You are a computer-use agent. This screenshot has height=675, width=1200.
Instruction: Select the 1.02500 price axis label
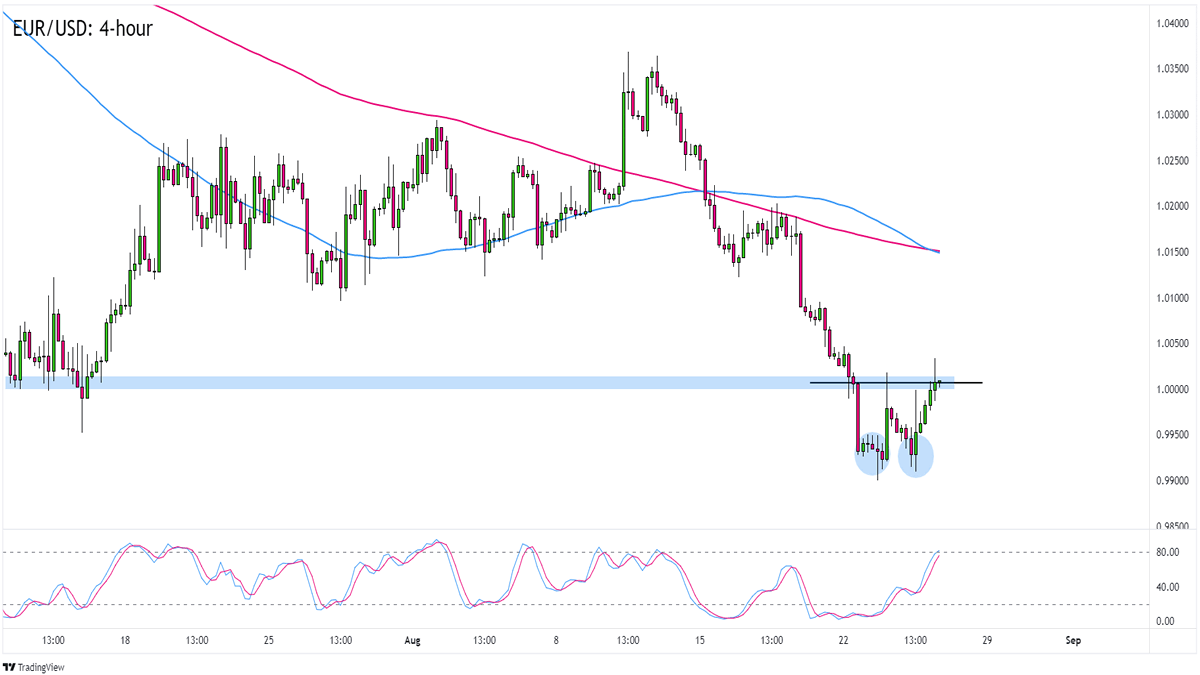pyautogui.click(x=1172, y=160)
